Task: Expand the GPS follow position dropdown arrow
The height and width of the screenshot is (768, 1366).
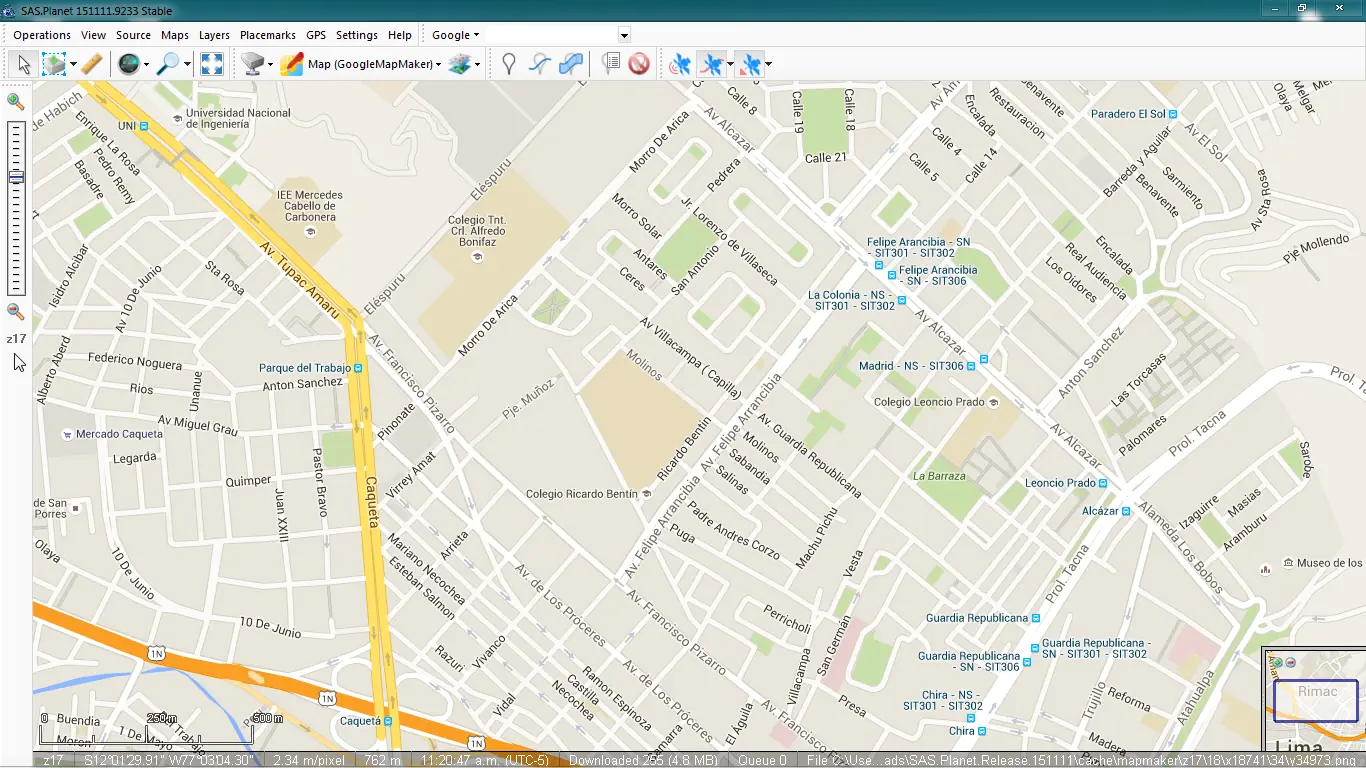Action: [x=768, y=65]
